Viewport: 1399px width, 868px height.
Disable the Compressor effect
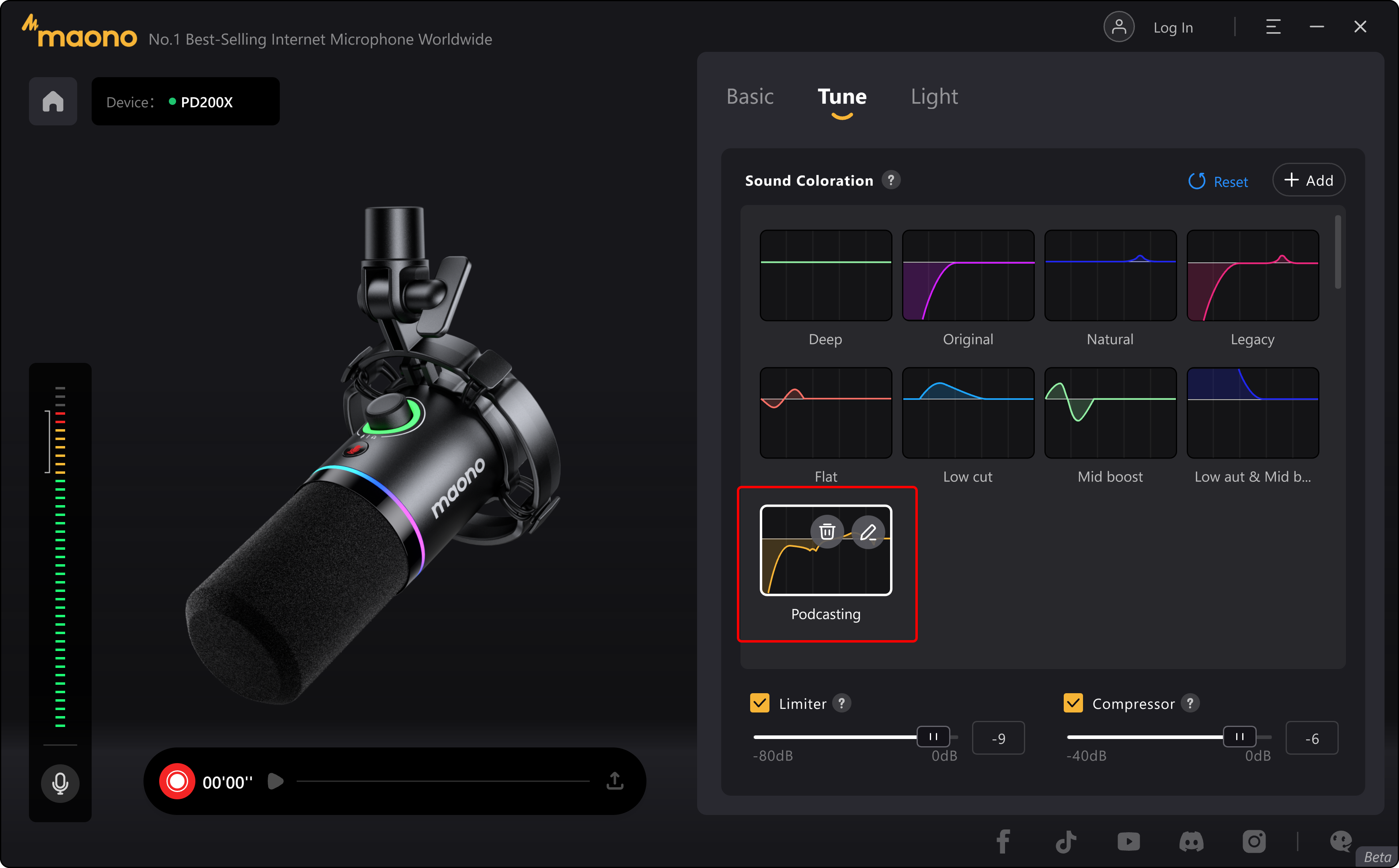(1073, 703)
